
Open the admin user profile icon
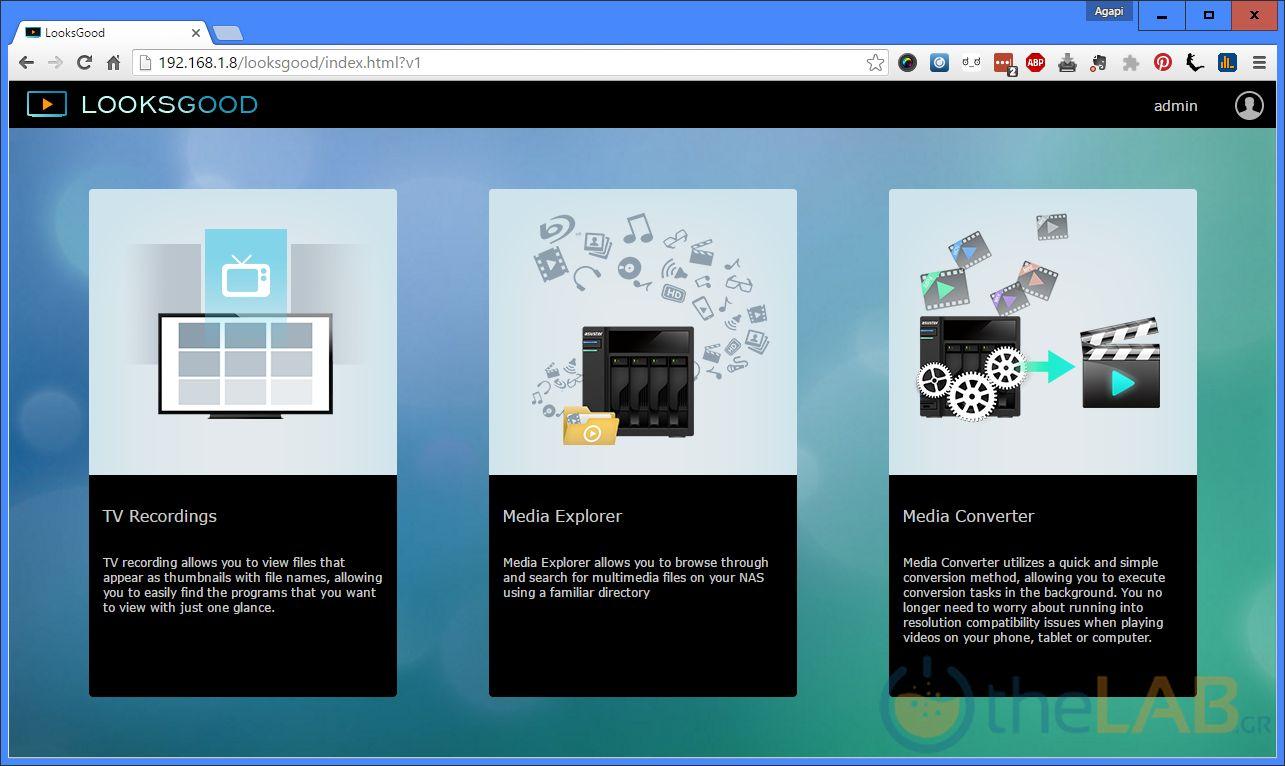coord(1249,105)
